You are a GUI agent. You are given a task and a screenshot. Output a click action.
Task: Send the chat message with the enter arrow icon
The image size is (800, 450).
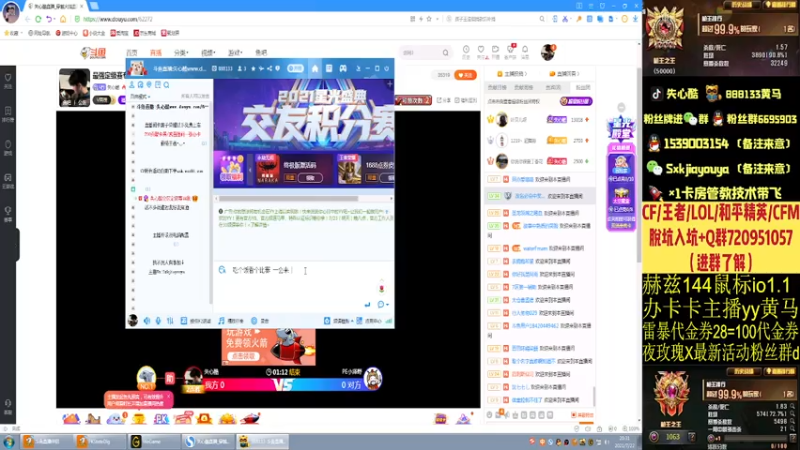(x=367, y=305)
